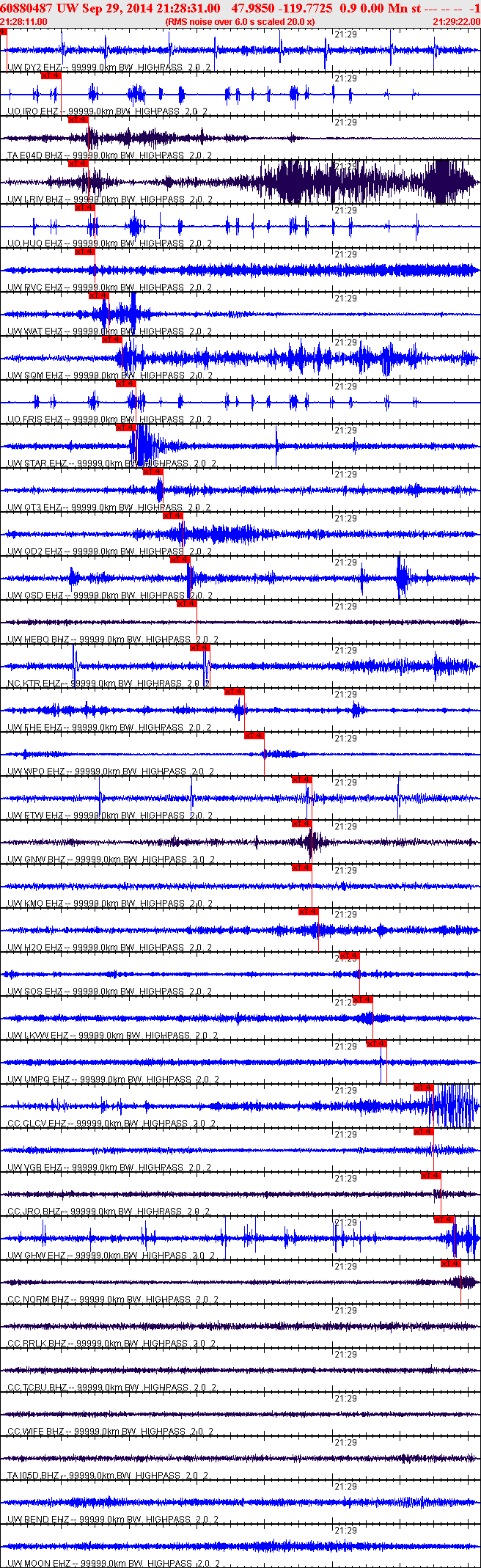Select the pick marker on the UO HUO trace
This screenshot has height=1568, width=481.
(x=84, y=207)
